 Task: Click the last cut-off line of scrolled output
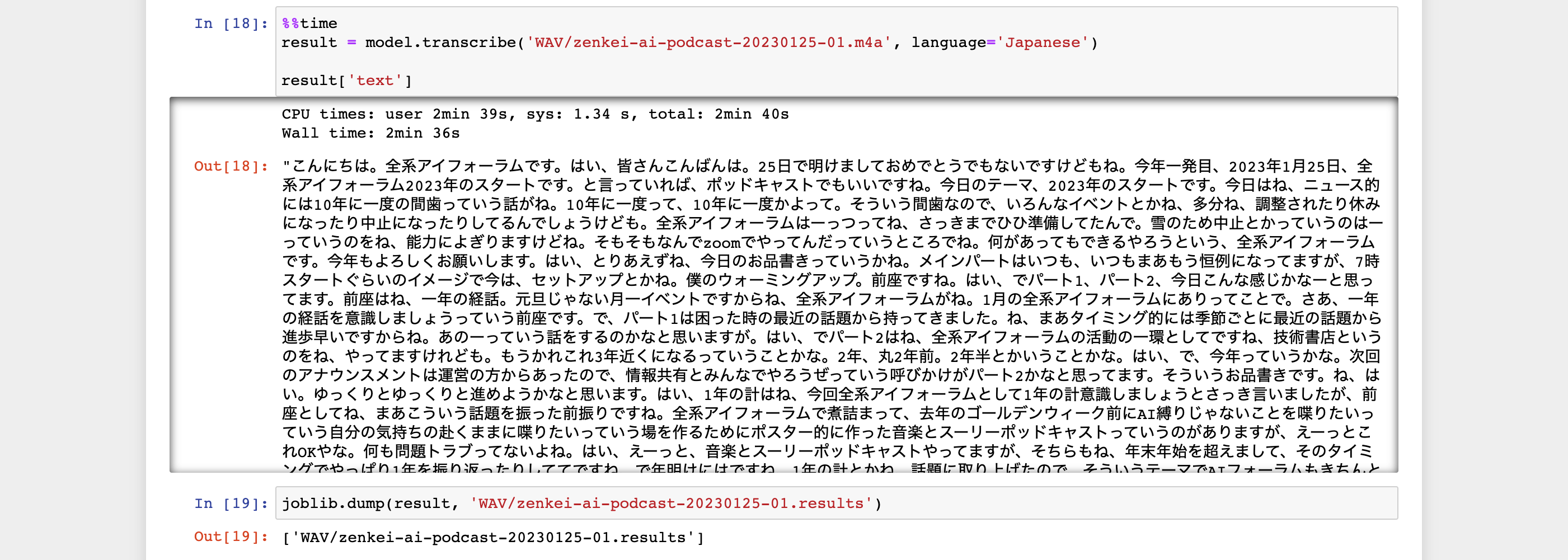[x=828, y=468]
